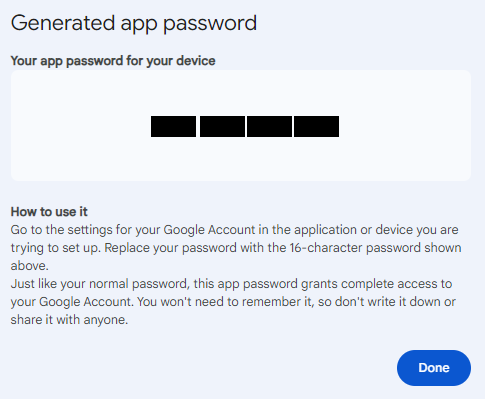Click the 'How to use it' heading
Screen dimensions: 485x399
click(x=49, y=212)
